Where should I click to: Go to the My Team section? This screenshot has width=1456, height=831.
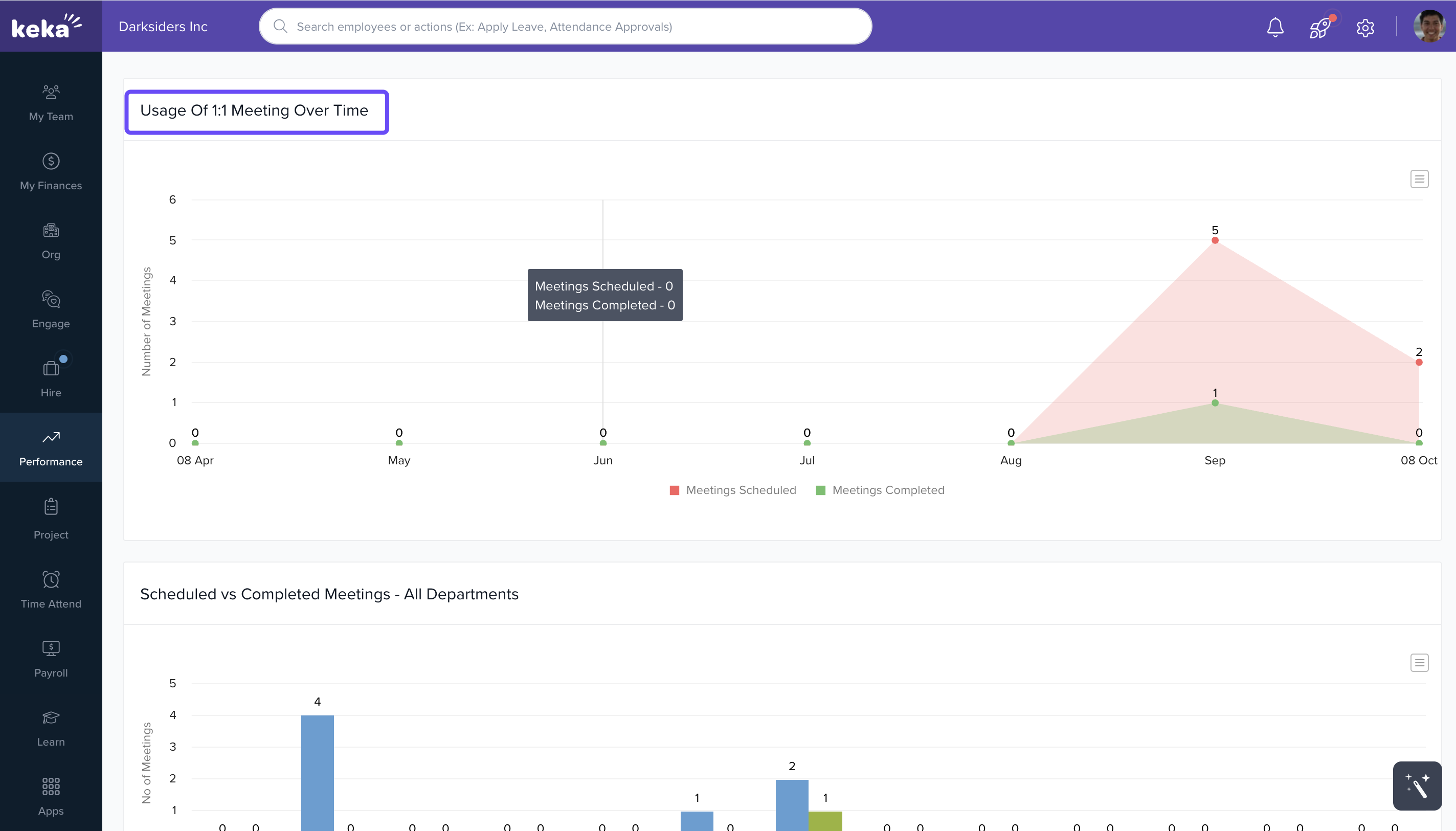[51, 103]
